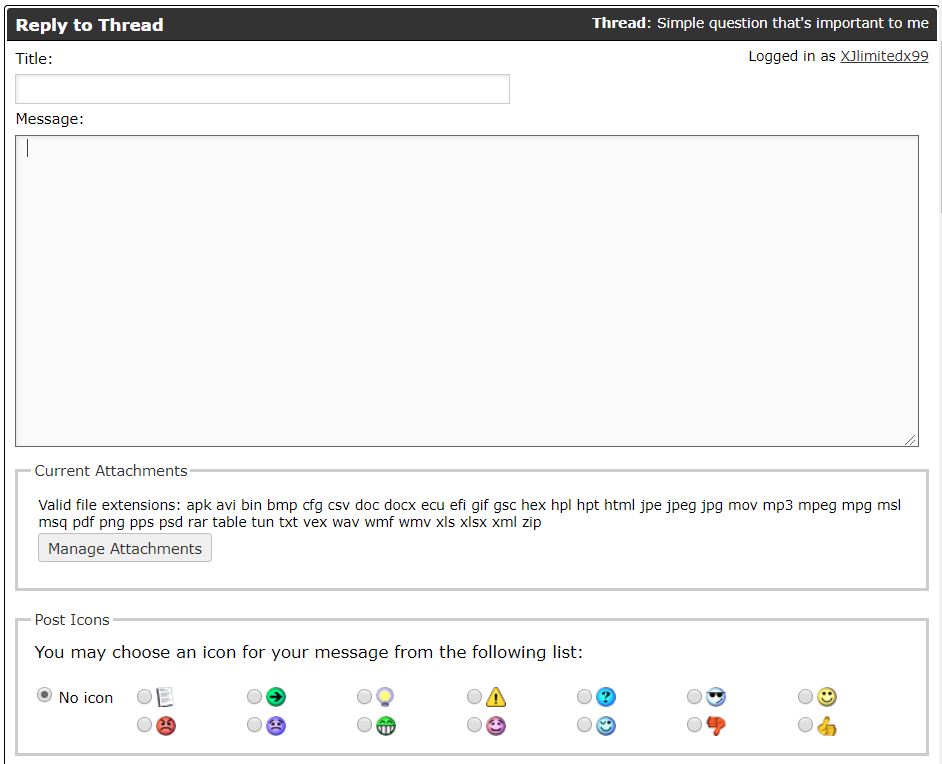The image size is (942, 764).
Task: Click the sunglasses cool smiley icon
Action: pos(716,697)
